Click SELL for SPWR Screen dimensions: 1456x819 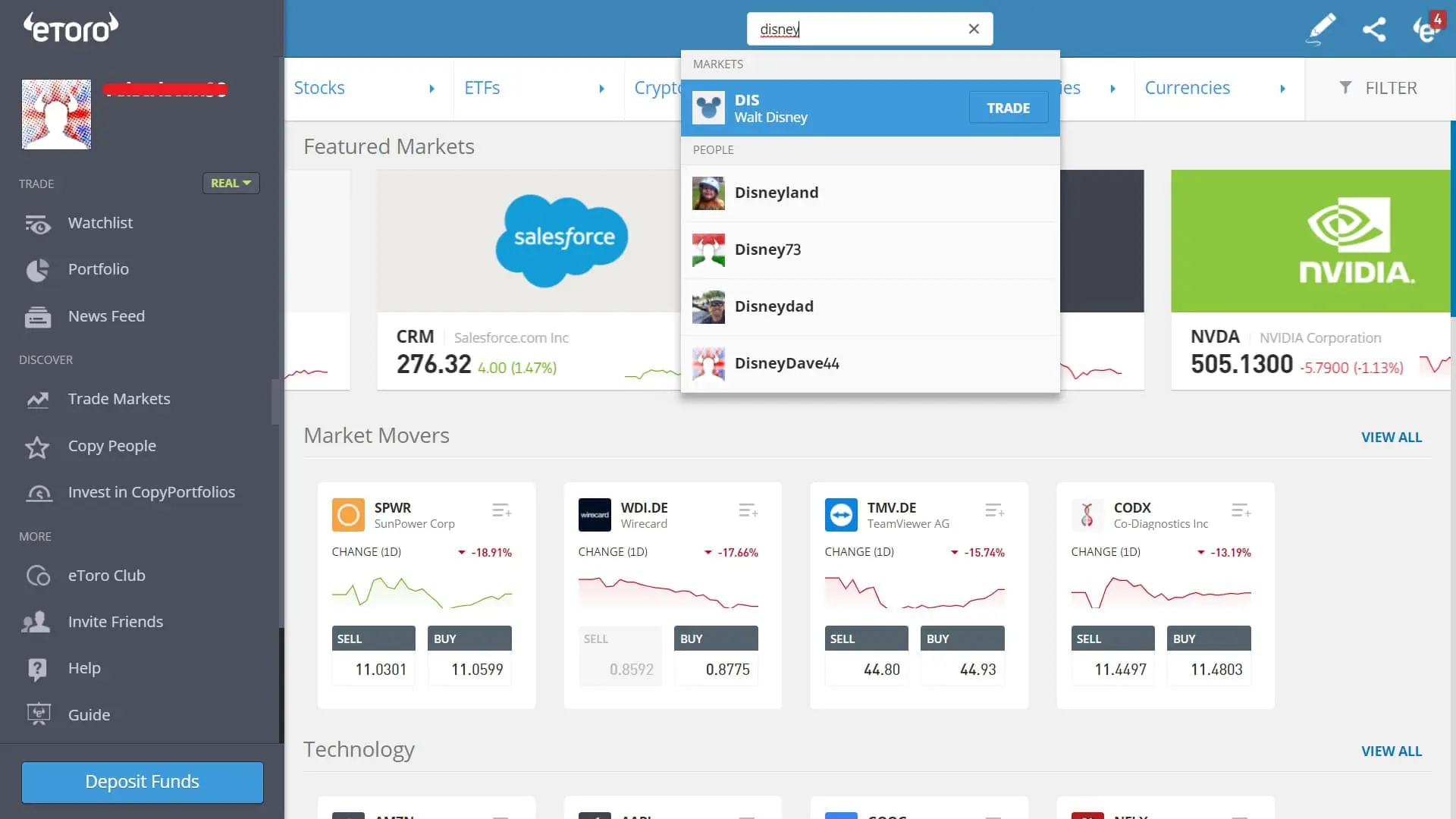374,656
